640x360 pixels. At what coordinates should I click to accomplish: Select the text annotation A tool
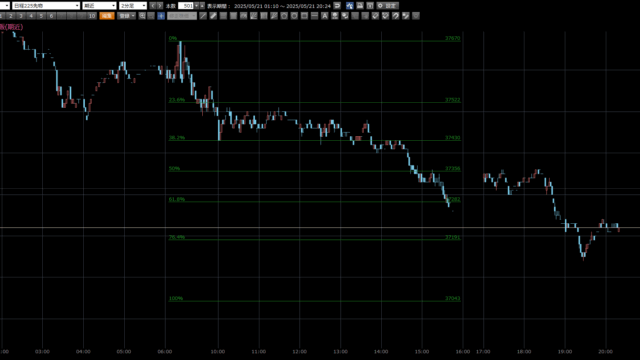tap(325, 16)
